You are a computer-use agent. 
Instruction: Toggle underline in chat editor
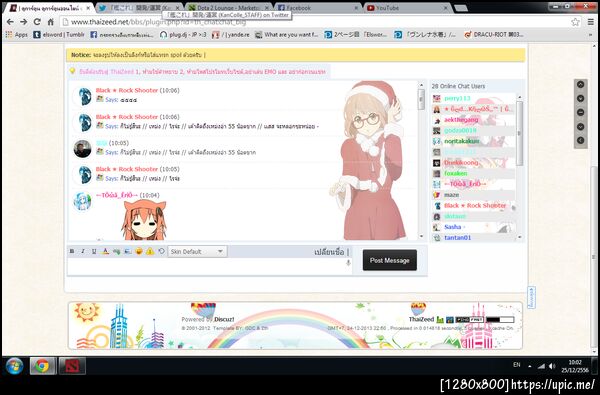tap(94, 251)
